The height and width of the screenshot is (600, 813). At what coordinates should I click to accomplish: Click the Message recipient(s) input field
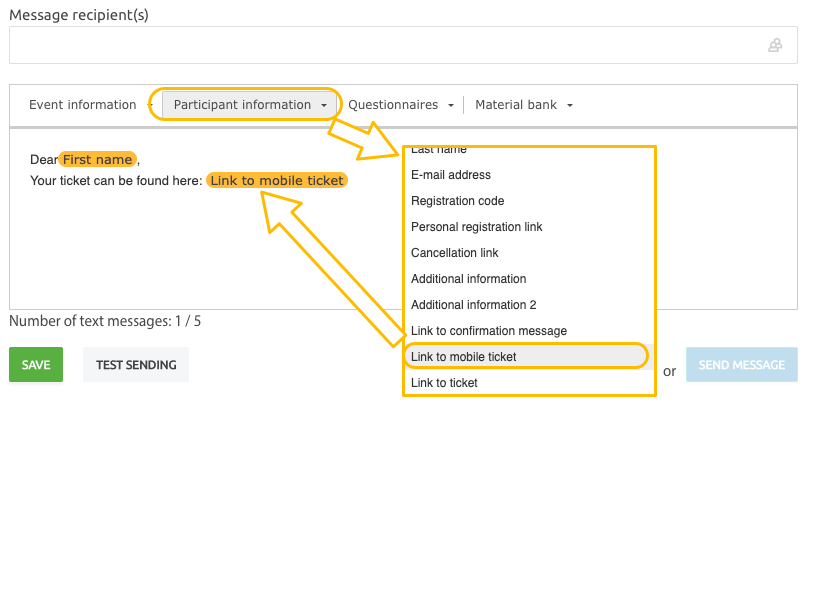click(403, 45)
